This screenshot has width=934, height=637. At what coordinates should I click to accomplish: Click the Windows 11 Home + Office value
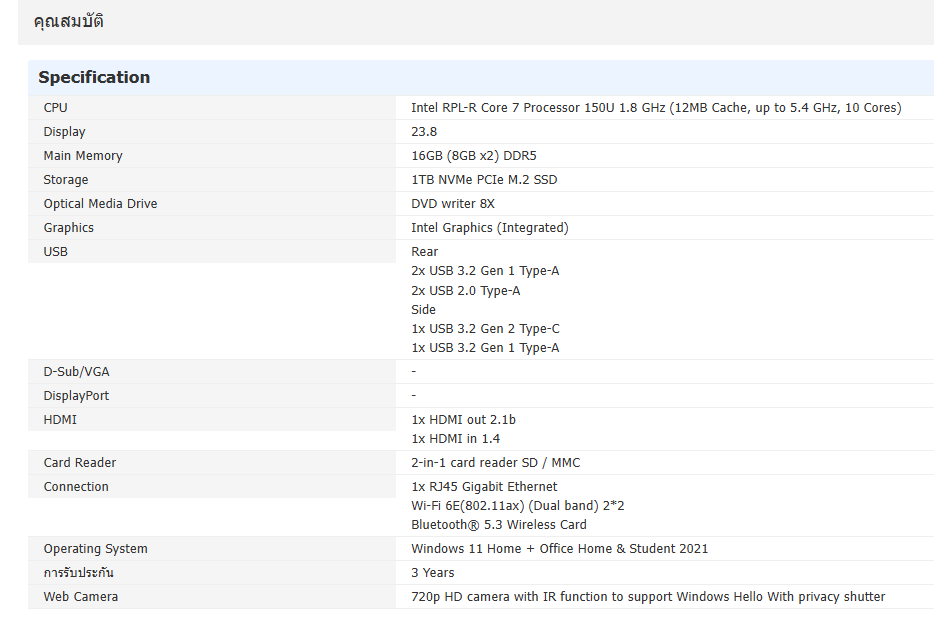[x=559, y=549]
